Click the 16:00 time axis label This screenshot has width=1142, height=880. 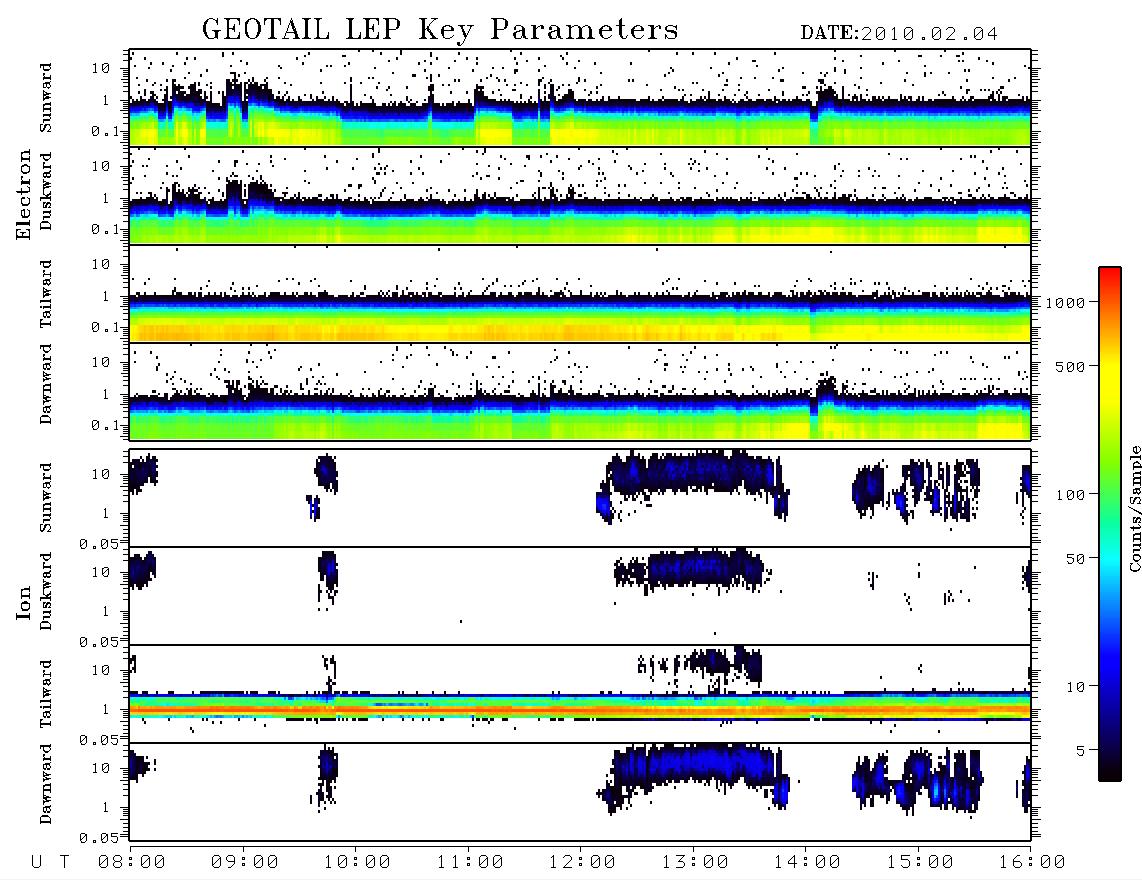(x=1032, y=863)
